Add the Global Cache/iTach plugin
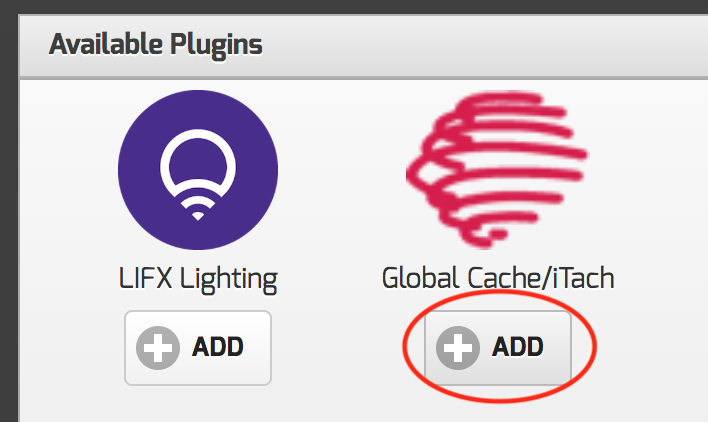 498,347
